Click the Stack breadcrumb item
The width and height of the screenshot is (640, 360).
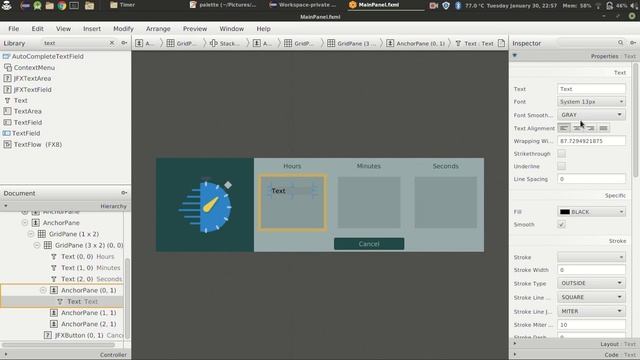tap(224, 43)
